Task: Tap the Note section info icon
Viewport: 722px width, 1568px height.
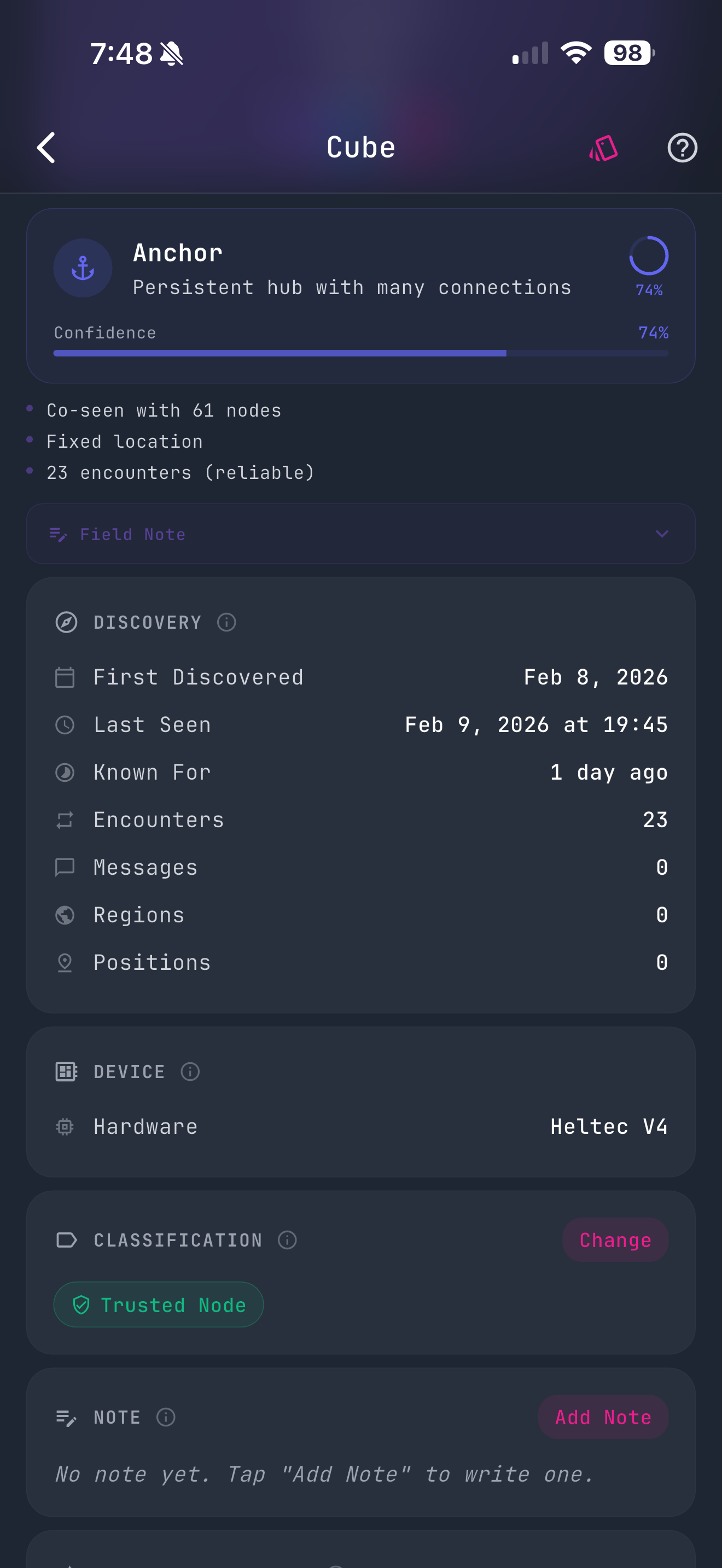Action: tap(166, 1417)
